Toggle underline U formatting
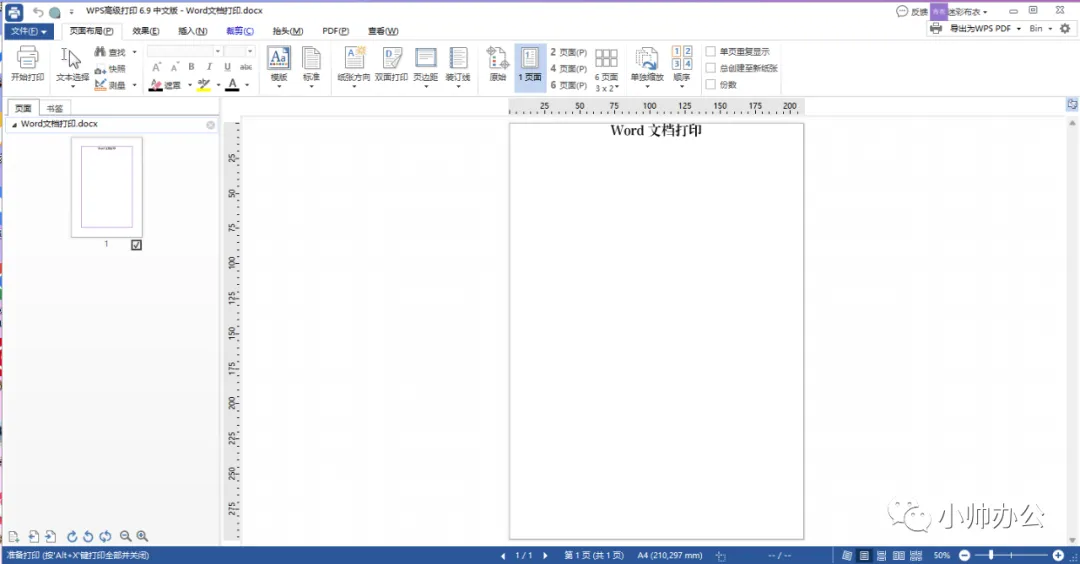Screen dimensions: 1080x564 tap(227, 67)
